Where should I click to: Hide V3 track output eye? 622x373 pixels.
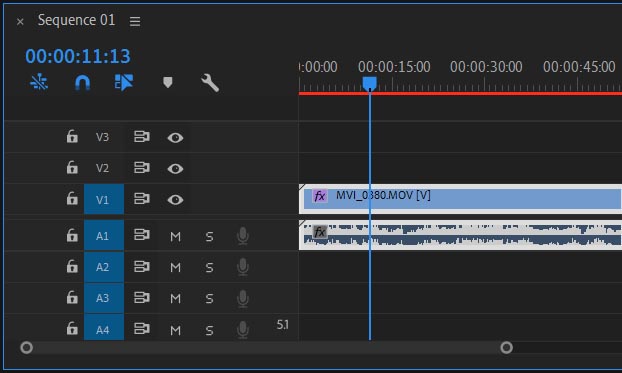tap(175, 138)
